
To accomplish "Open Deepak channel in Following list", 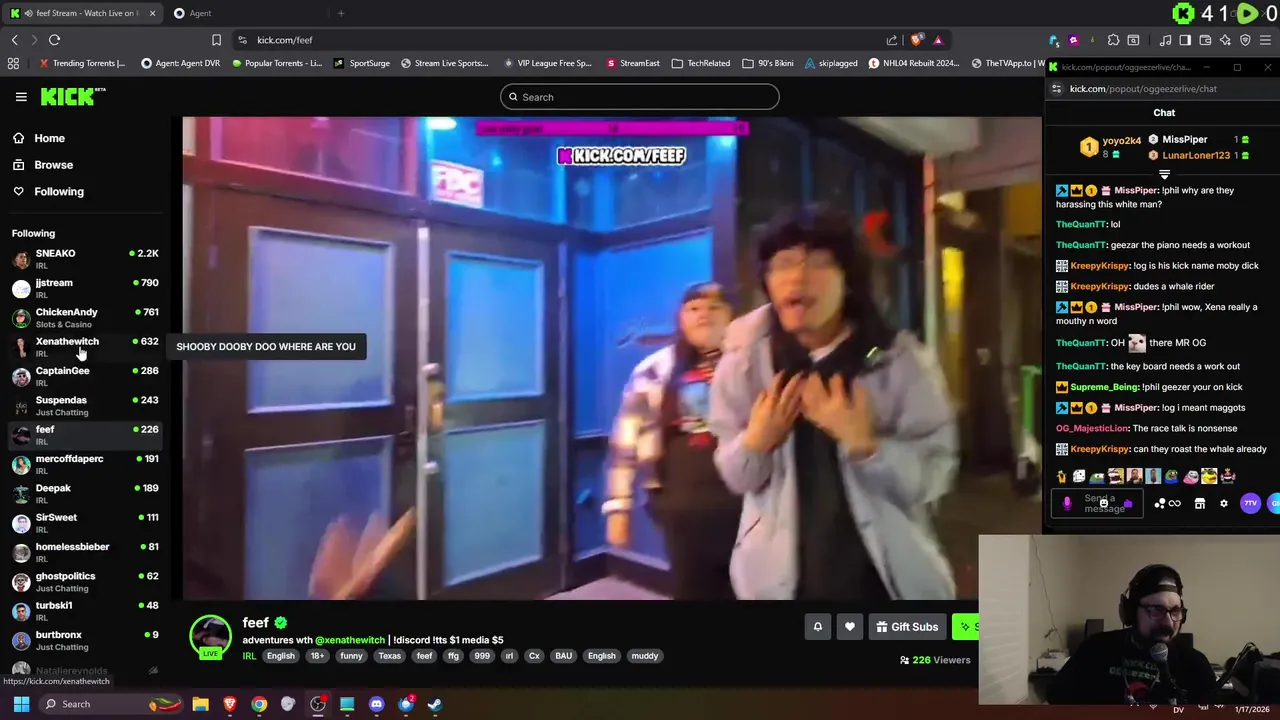I will tap(85, 493).
